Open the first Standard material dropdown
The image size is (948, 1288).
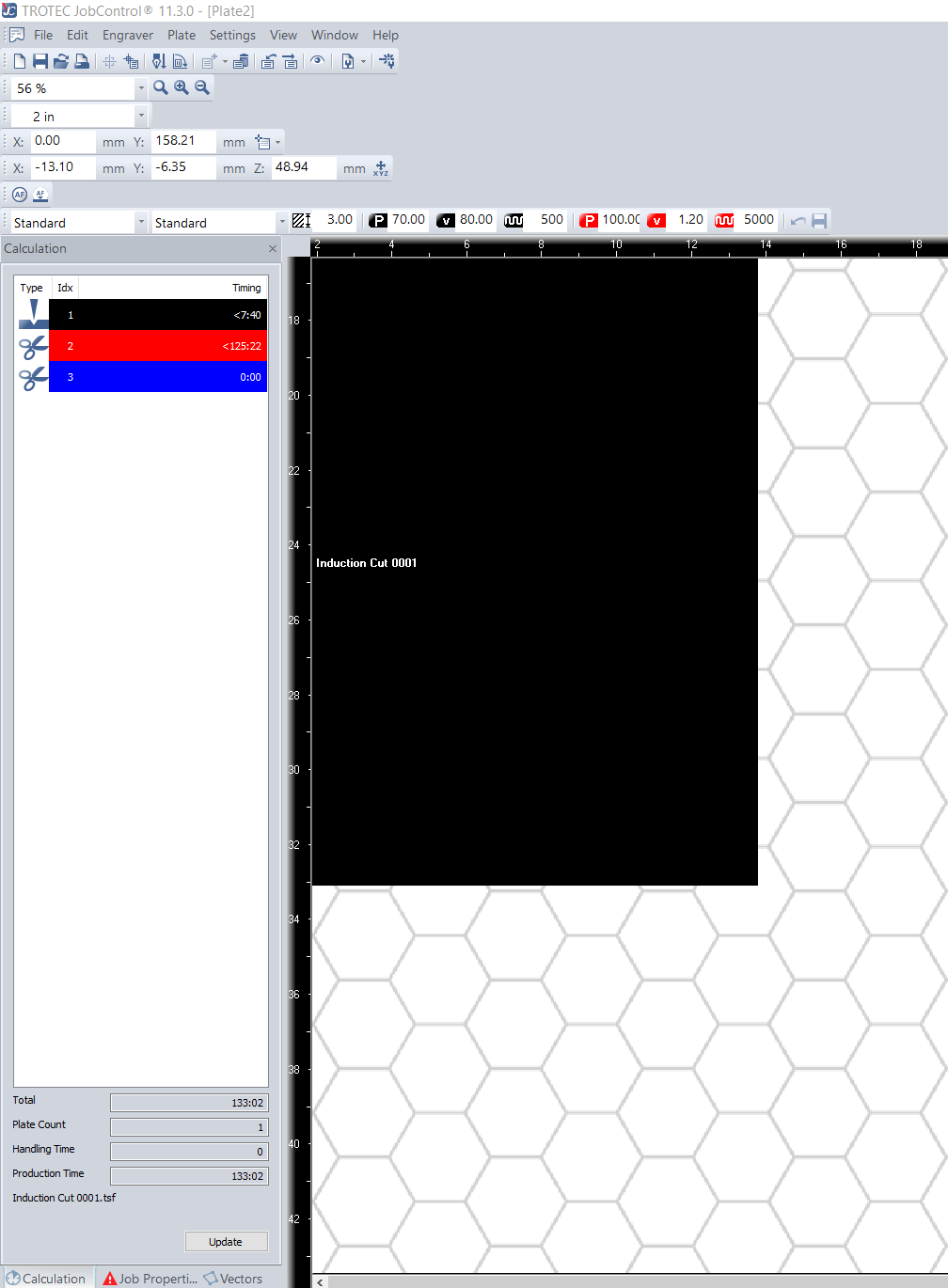pyautogui.click(x=141, y=223)
